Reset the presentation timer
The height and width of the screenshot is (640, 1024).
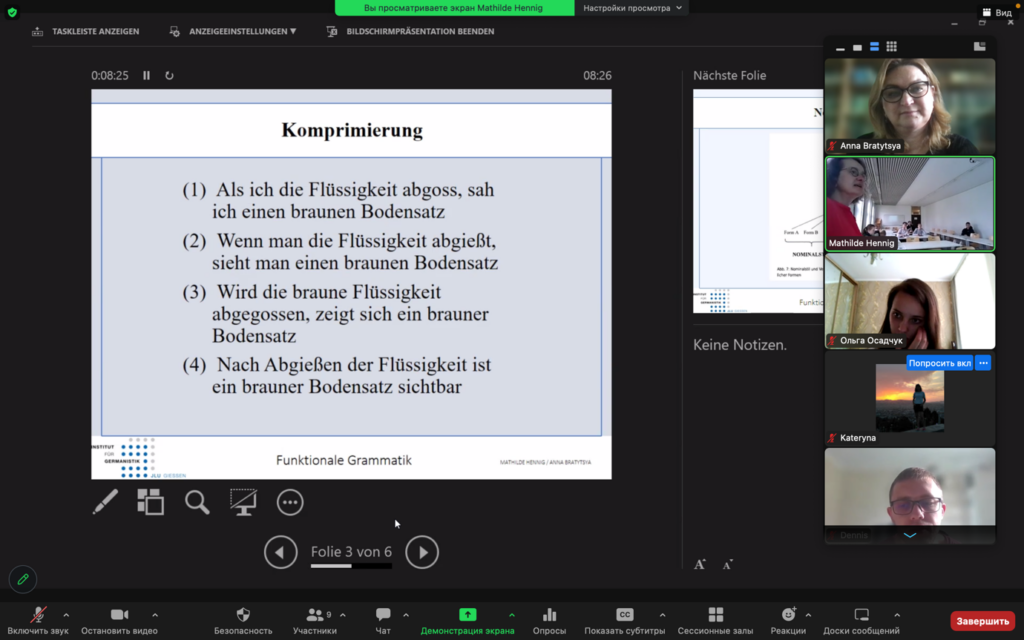tap(170, 75)
